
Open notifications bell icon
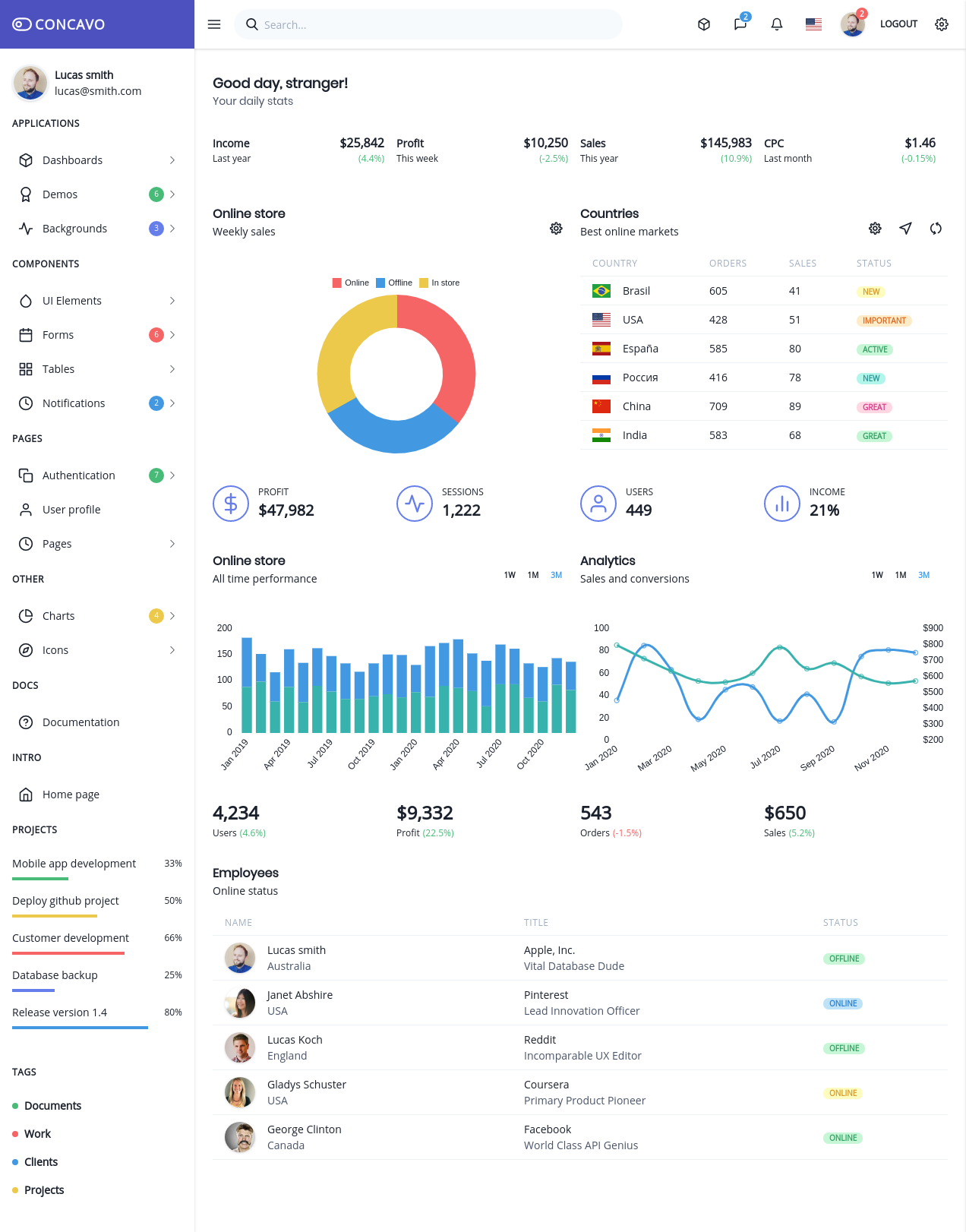click(777, 24)
